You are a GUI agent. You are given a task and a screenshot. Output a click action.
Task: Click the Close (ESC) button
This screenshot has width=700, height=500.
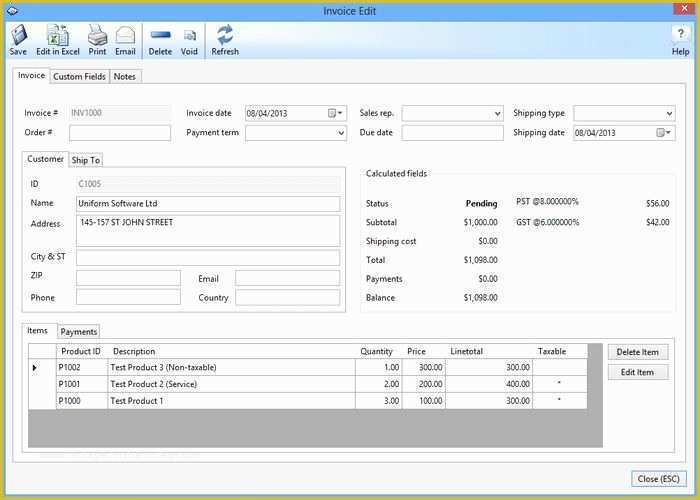[658, 479]
